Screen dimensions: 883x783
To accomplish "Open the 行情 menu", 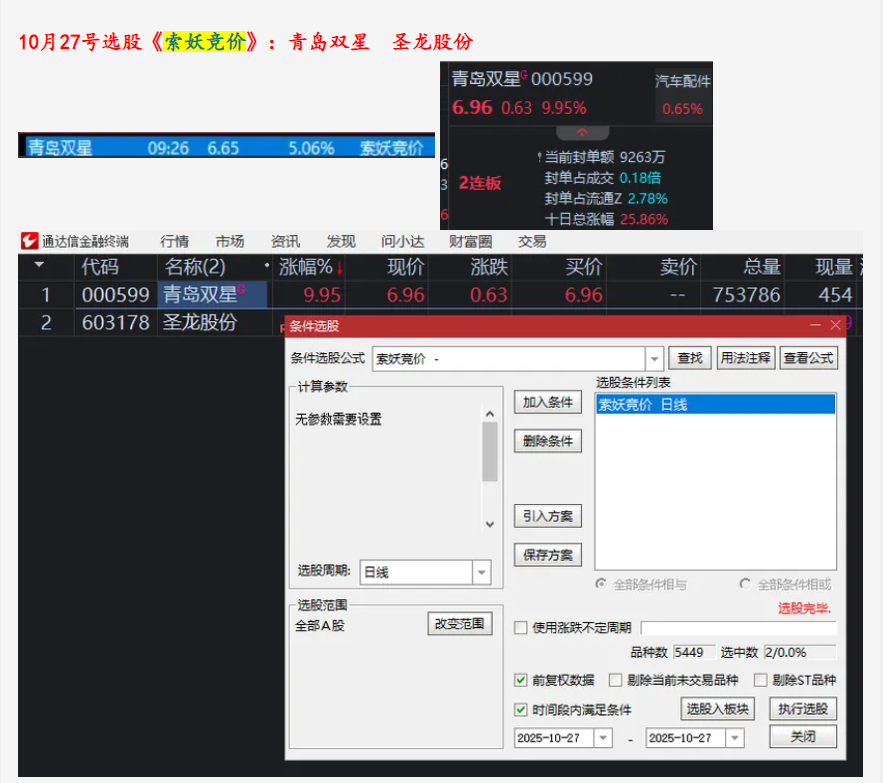I will (174, 241).
